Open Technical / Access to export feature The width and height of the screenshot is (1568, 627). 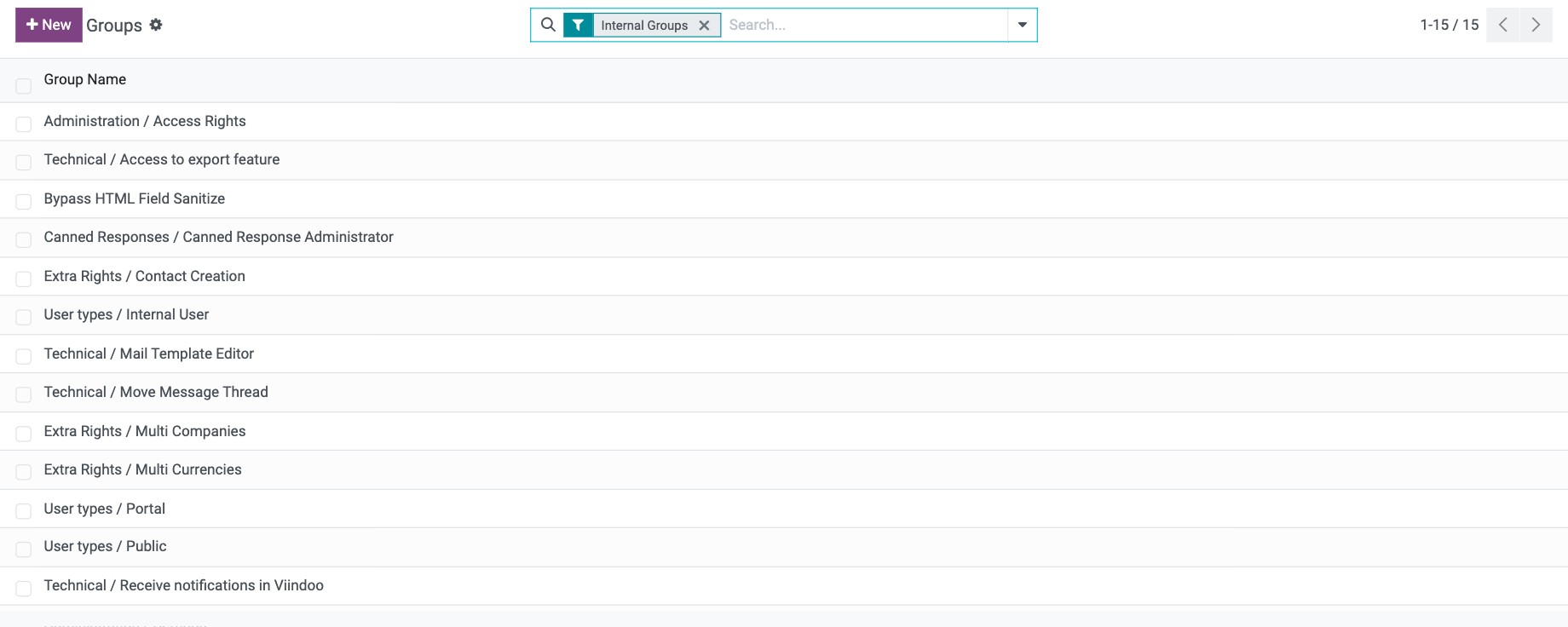click(x=162, y=159)
